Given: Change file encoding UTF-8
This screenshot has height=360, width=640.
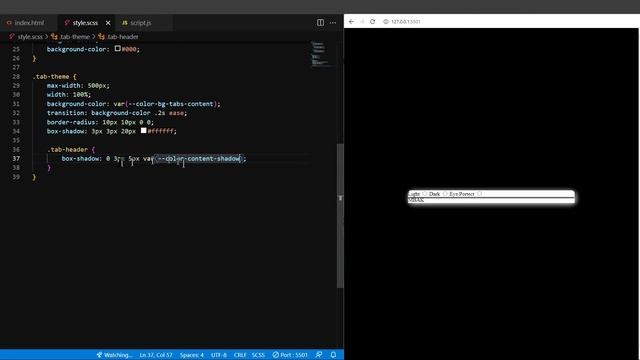Looking at the screenshot, I should pyautogui.click(x=219, y=355).
